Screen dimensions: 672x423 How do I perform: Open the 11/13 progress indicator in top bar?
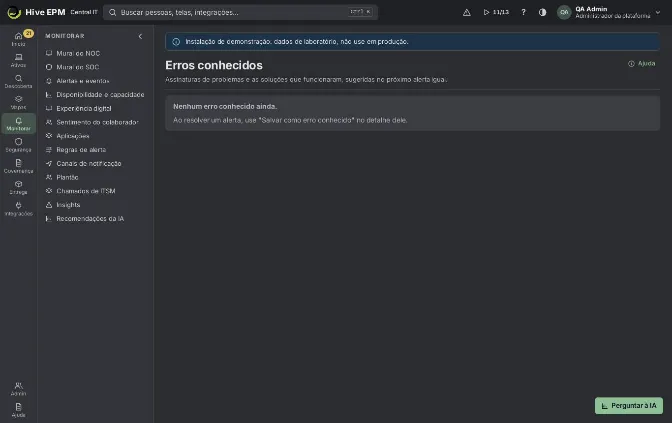click(496, 12)
